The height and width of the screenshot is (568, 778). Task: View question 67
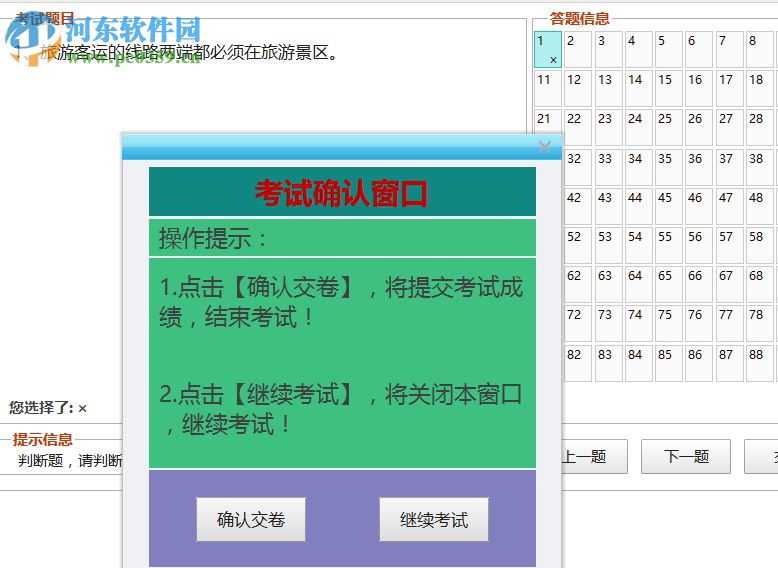pyautogui.click(x=729, y=285)
